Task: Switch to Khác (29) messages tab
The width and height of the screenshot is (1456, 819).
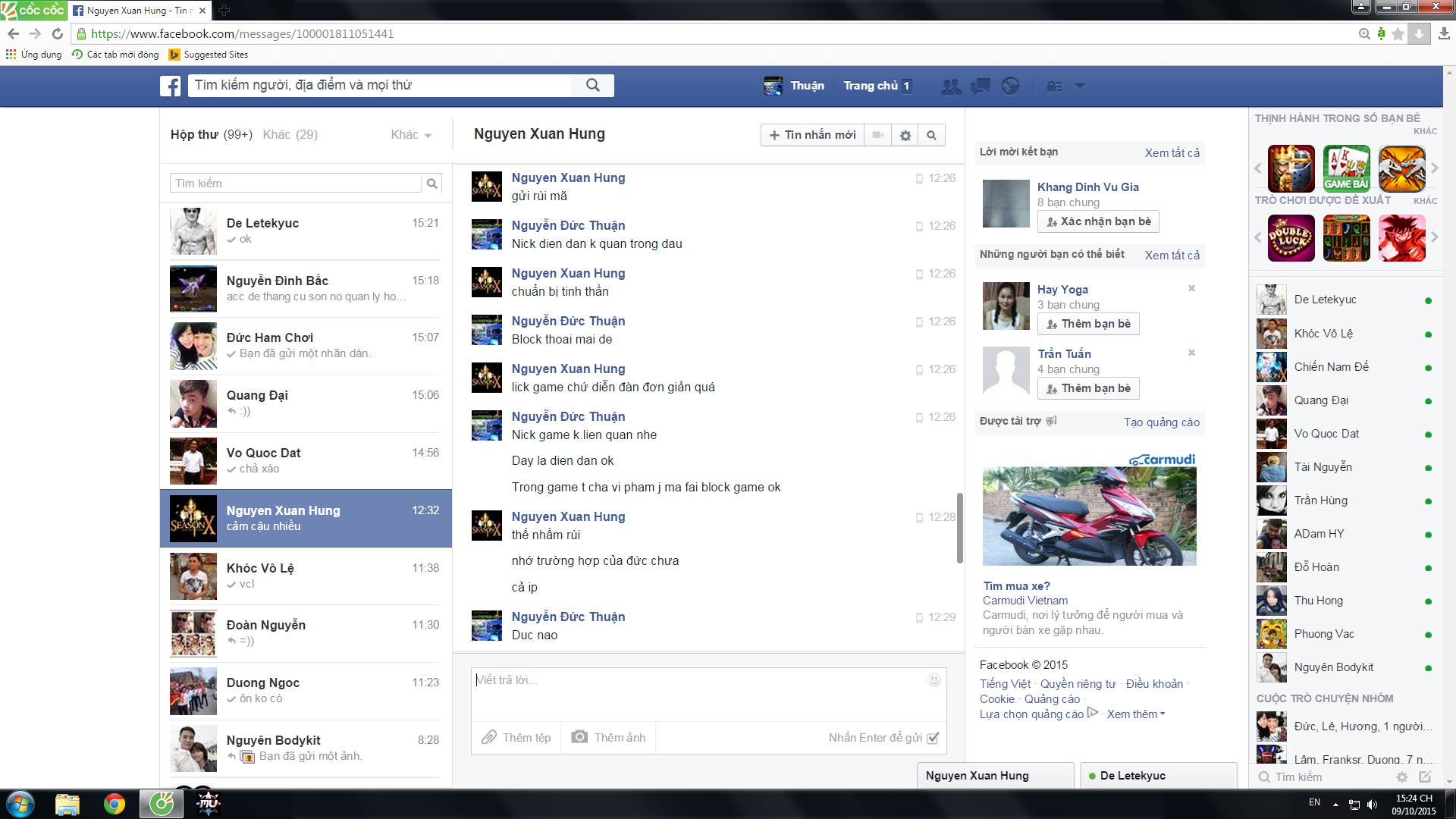Action: [x=290, y=135]
